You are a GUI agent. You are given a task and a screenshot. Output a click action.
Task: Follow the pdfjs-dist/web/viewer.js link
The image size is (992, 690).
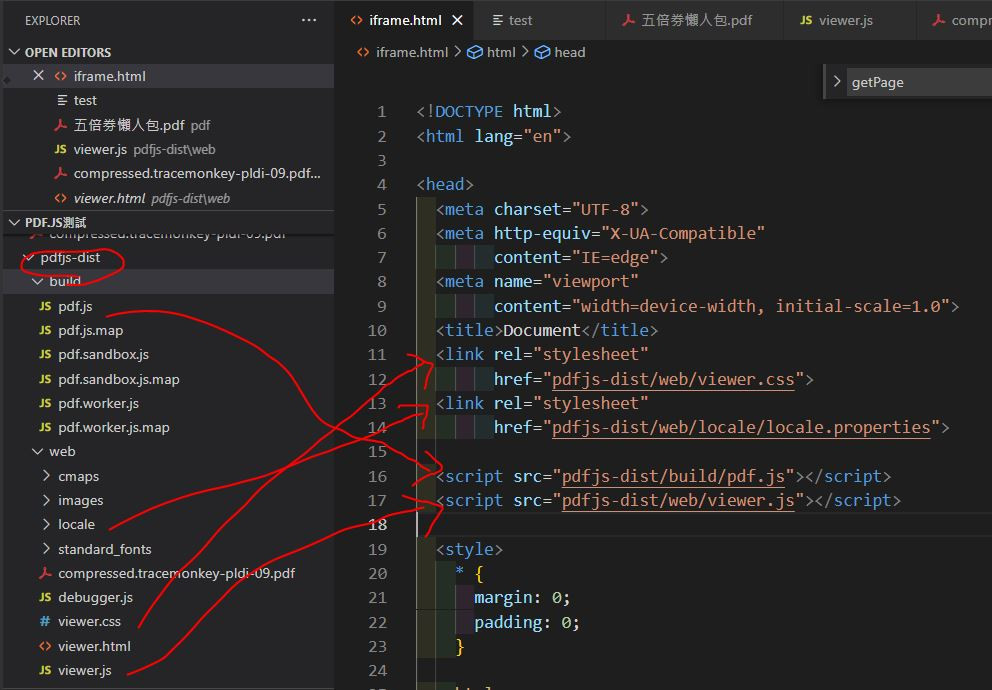pos(678,500)
